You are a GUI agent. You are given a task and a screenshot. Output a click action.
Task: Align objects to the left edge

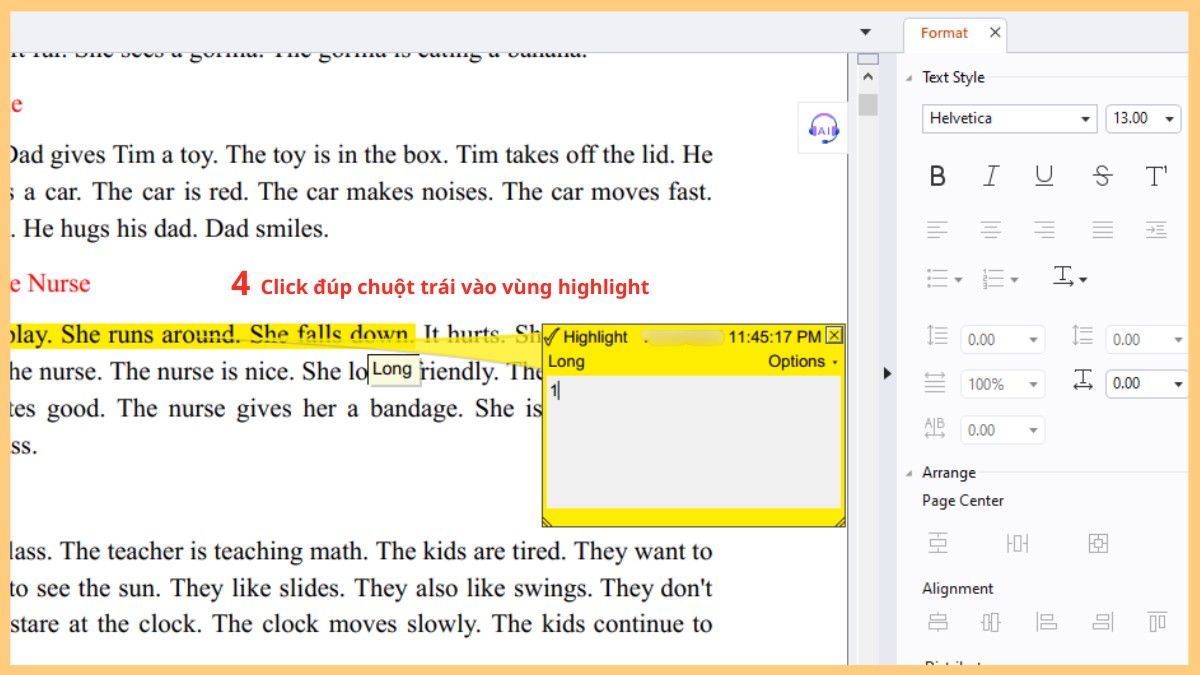coord(1047,622)
